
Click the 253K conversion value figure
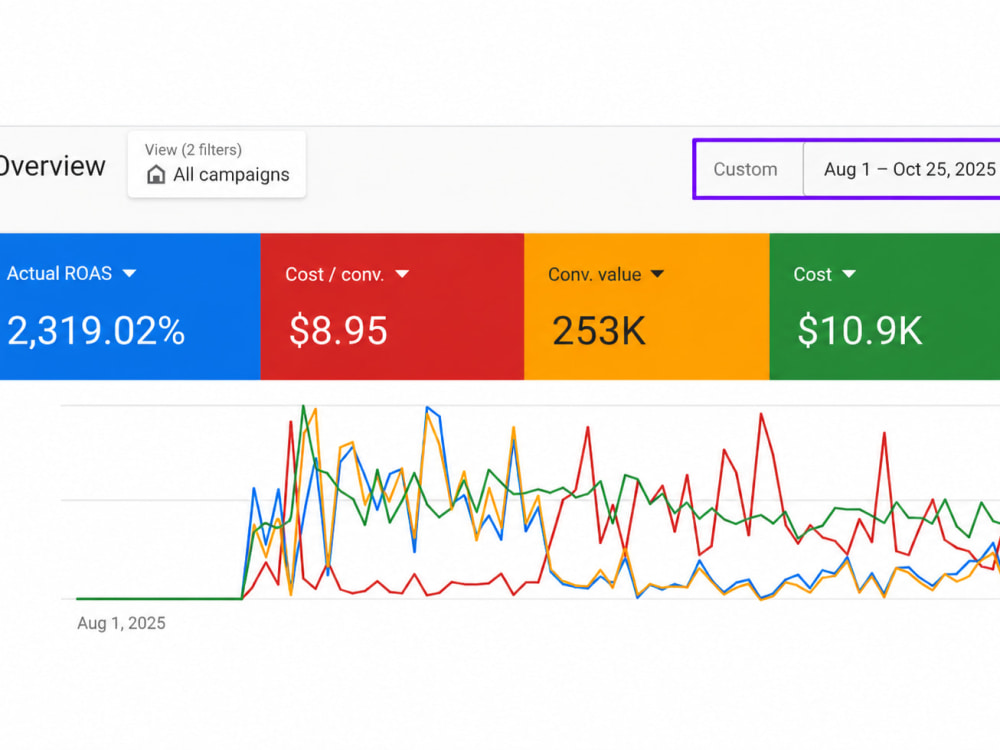(599, 330)
